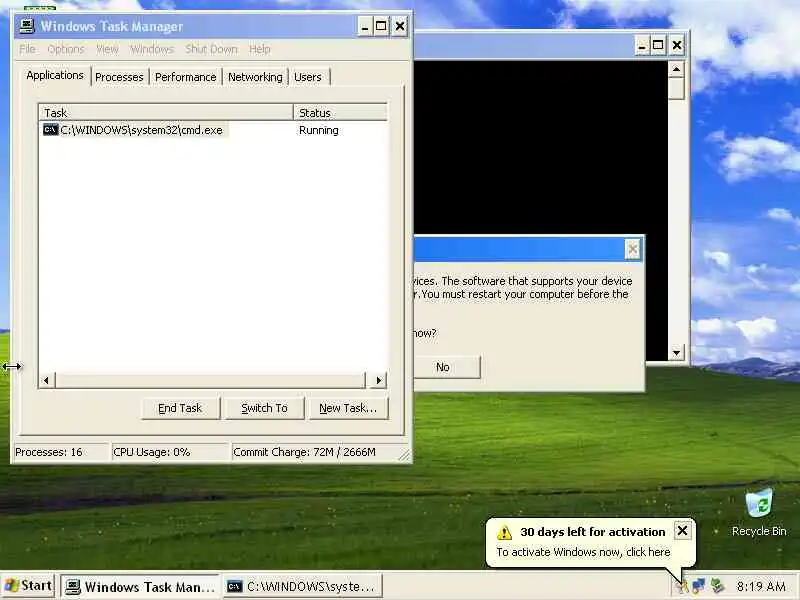Click 'To activate Windows now, click here'
This screenshot has height=600, width=800.
click(x=583, y=552)
